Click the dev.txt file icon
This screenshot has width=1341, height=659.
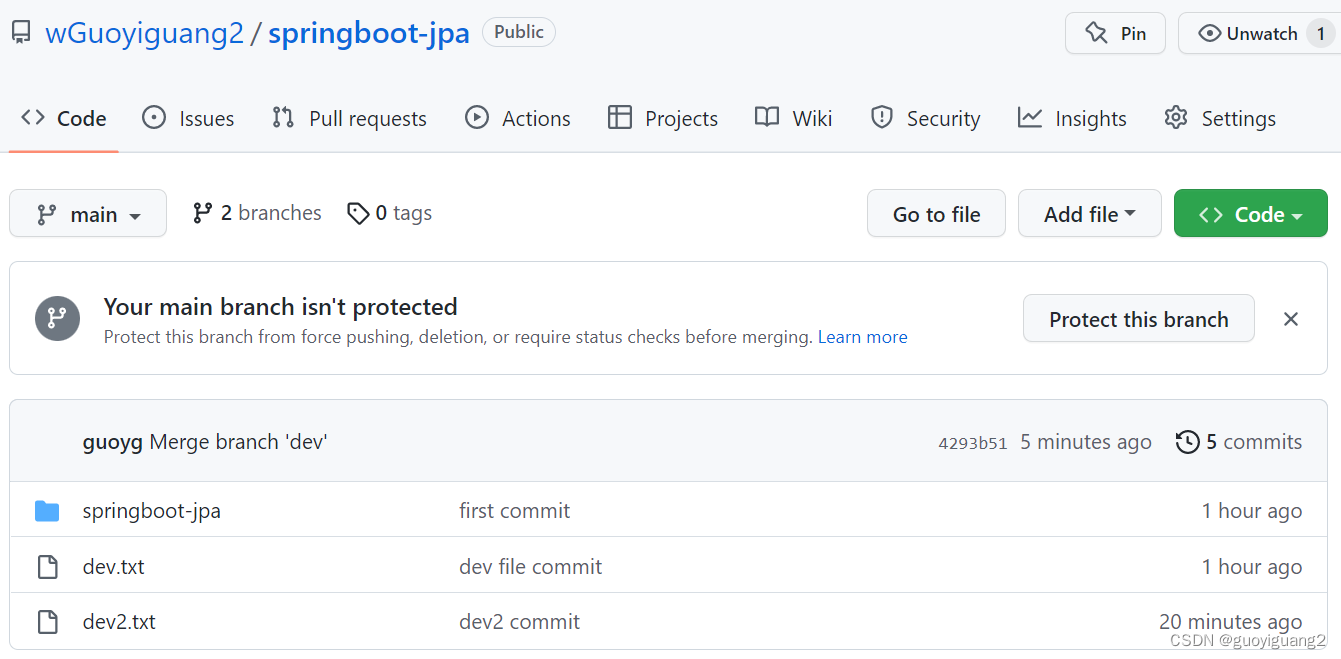[x=47, y=567]
